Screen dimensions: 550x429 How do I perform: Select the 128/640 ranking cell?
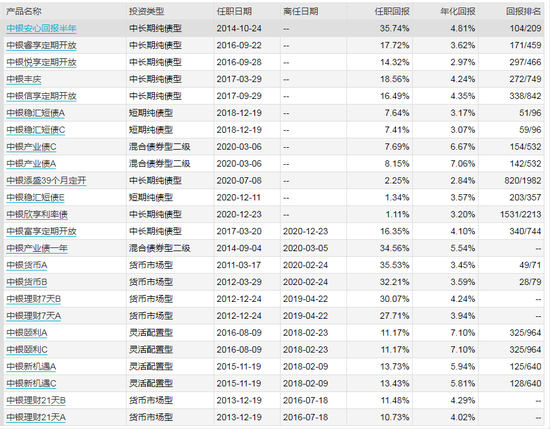point(525,383)
